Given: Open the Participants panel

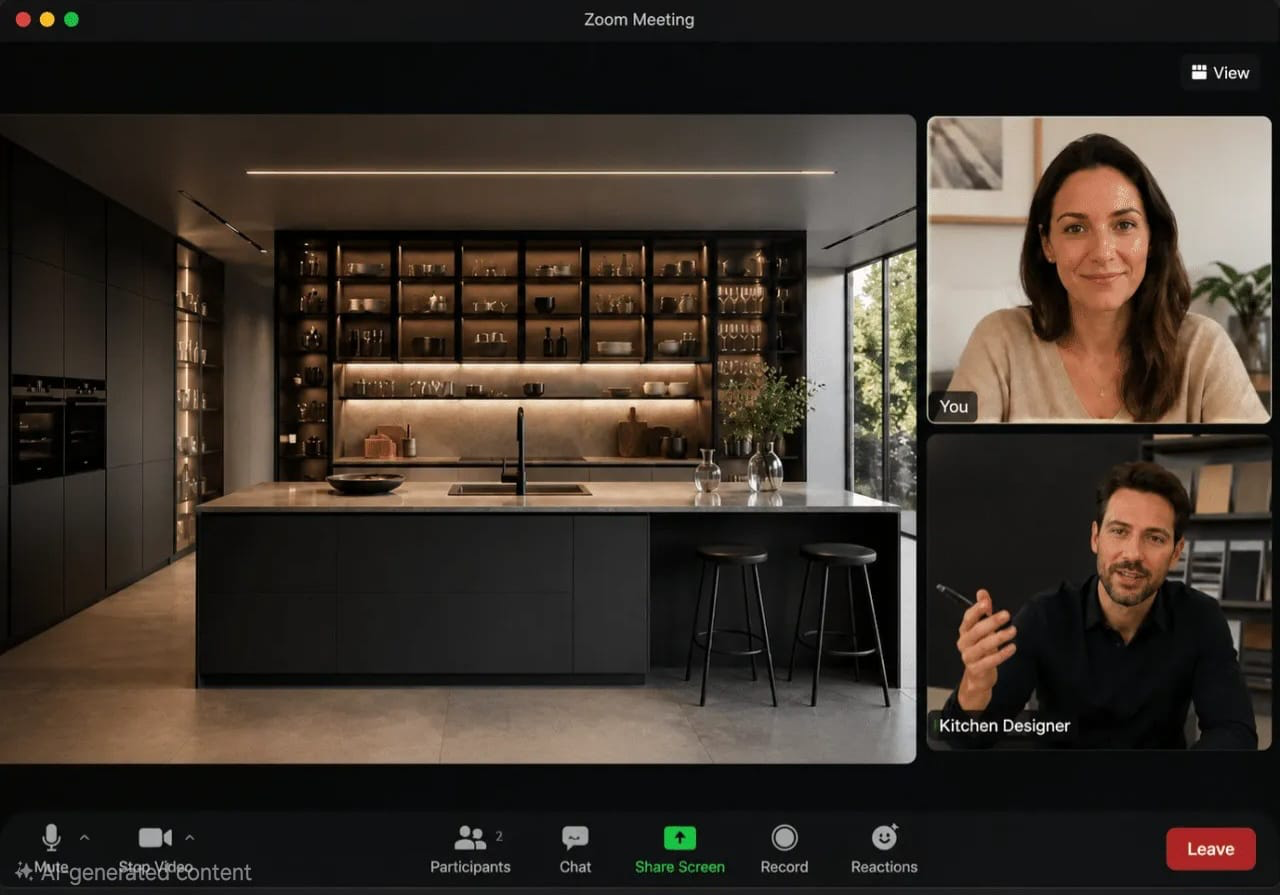Looking at the screenshot, I should pos(470,849).
